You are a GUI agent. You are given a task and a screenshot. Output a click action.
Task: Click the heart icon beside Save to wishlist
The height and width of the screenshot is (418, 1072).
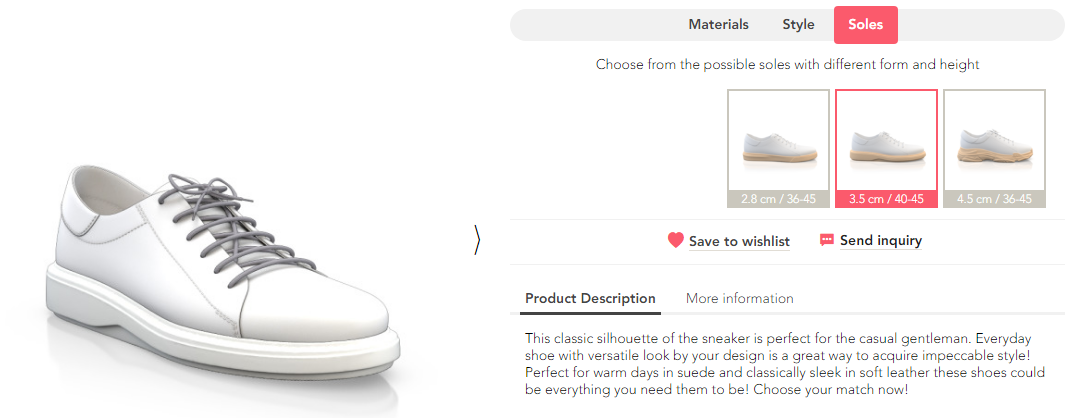tap(676, 241)
